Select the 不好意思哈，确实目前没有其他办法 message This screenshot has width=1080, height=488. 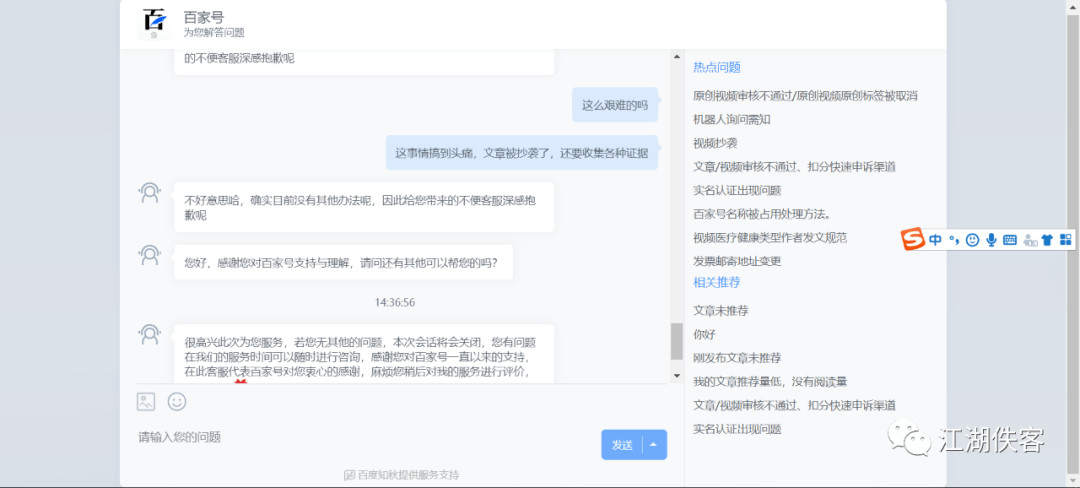tap(364, 207)
